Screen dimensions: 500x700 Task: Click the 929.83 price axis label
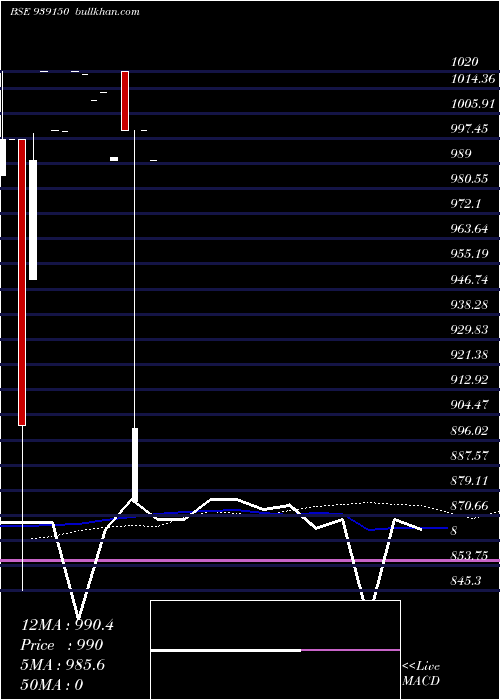[x=469, y=330]
